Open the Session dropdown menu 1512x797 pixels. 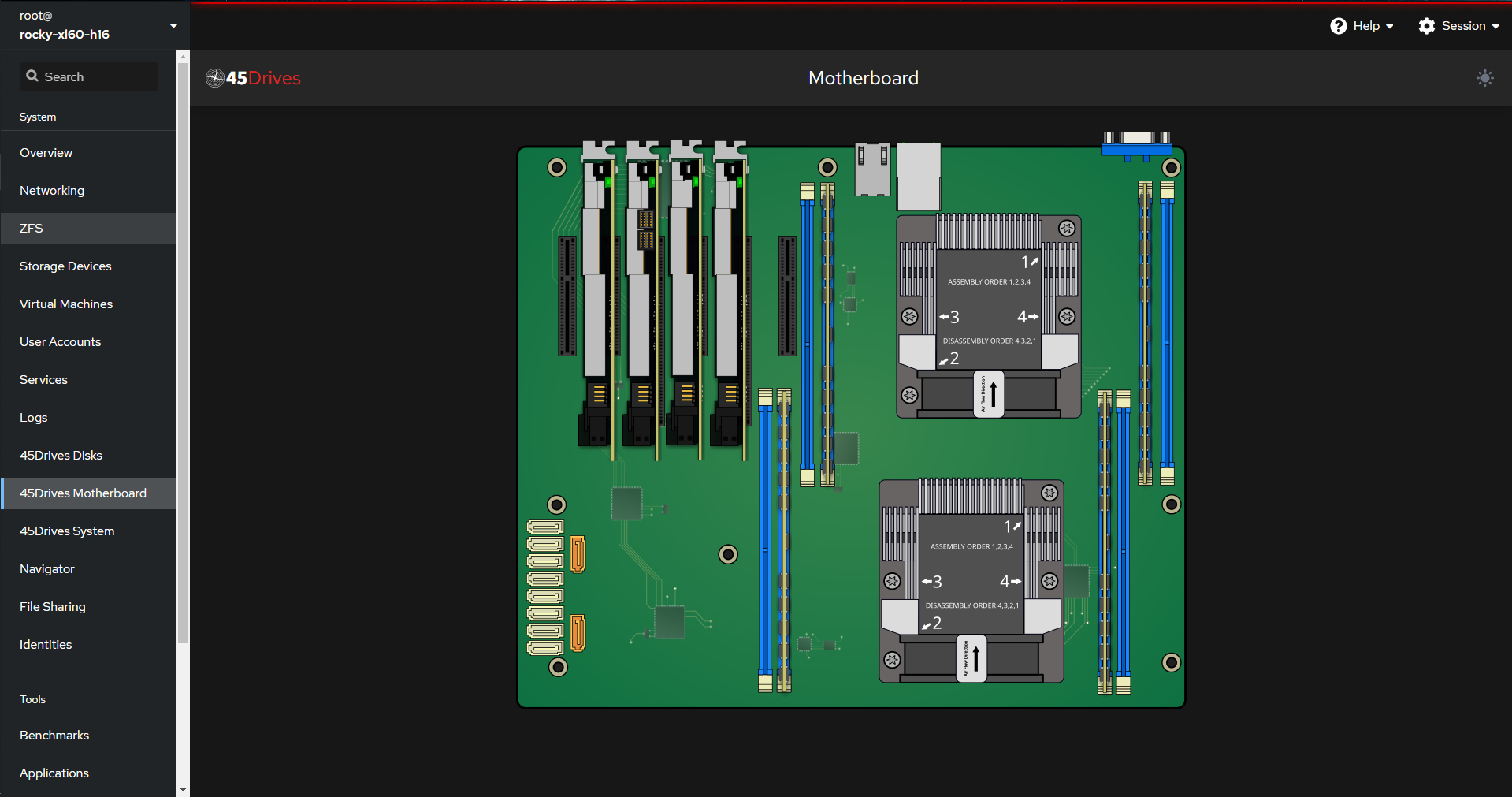[1459, 26]
